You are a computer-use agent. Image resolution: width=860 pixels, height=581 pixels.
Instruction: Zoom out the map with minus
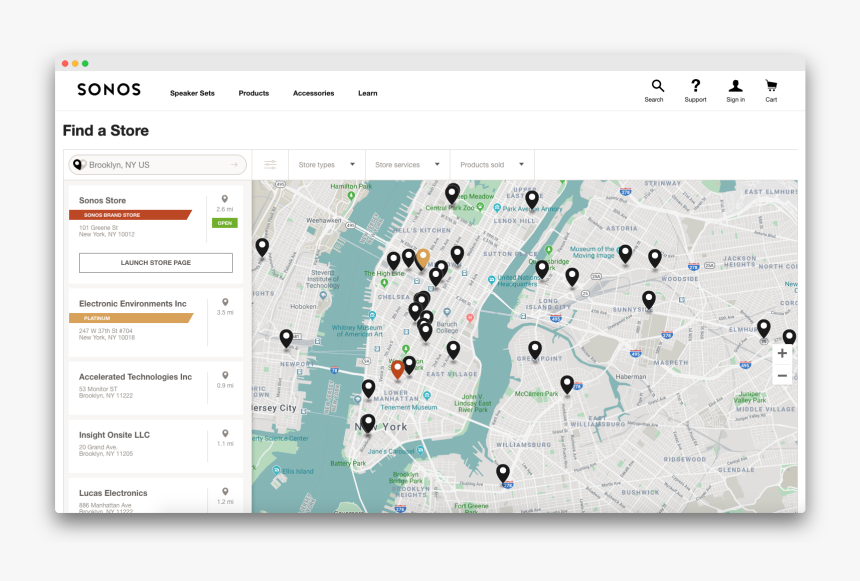(x=782, y=376)
